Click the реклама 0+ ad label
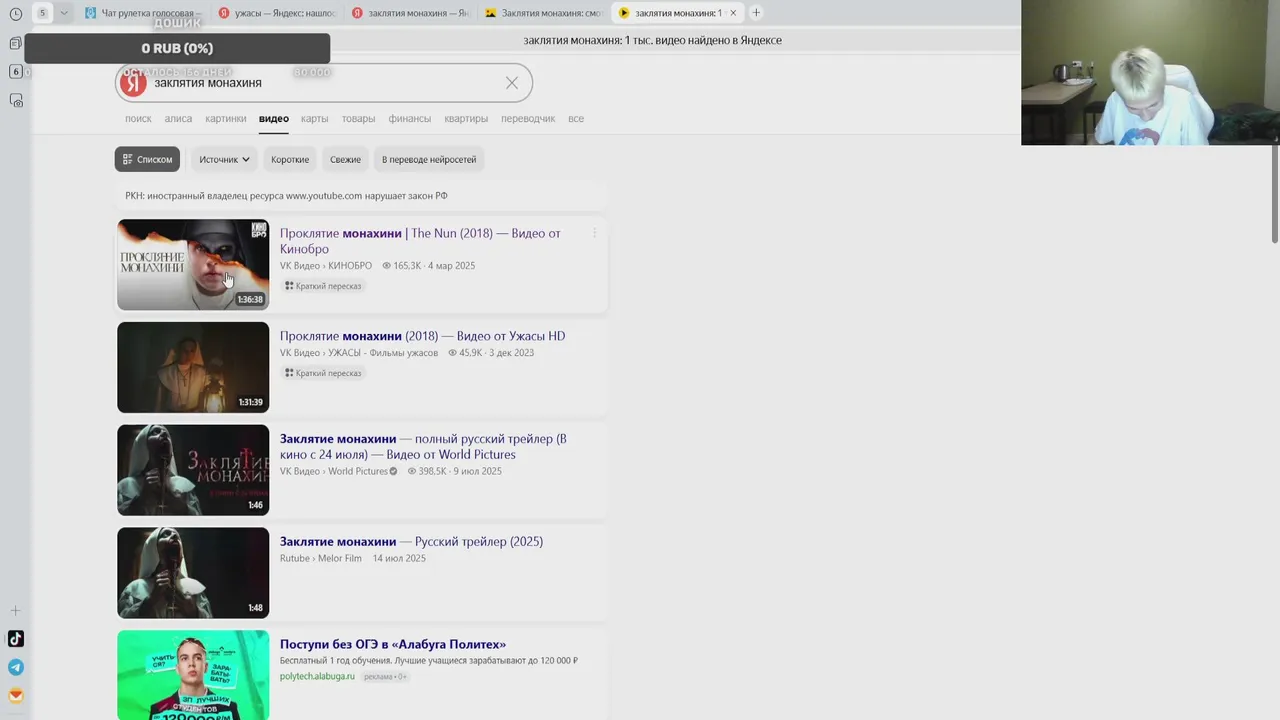This screenshot has height=720, width=1280. [385, 677]
